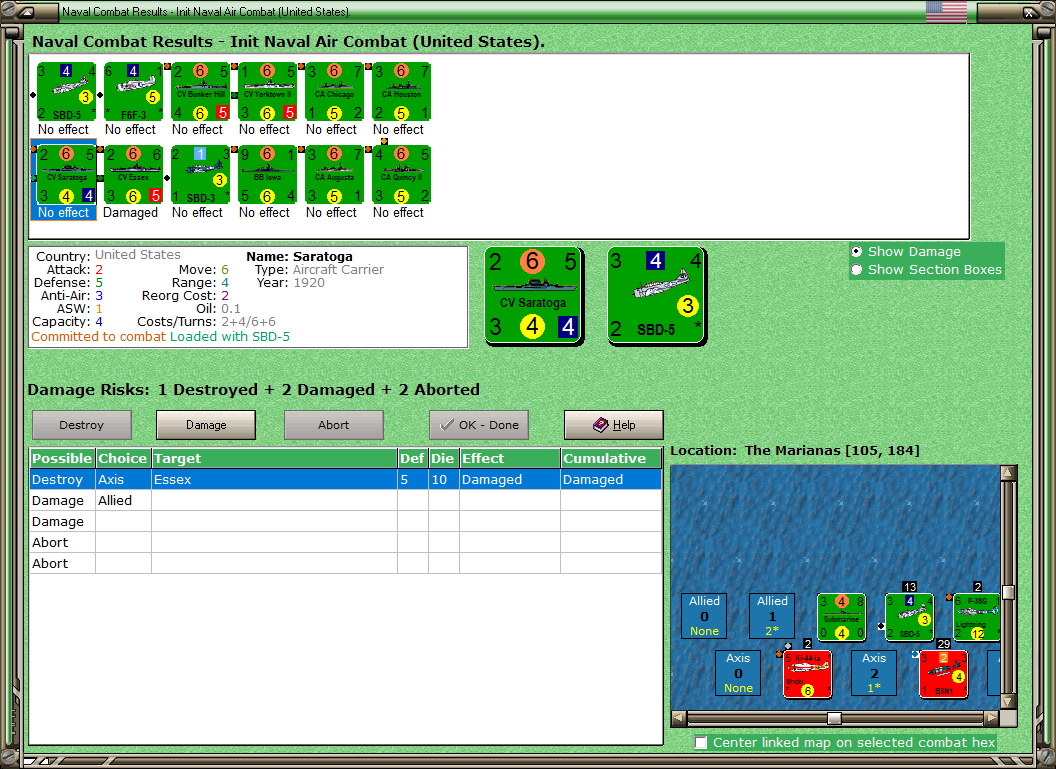The image size is (1056, 769).
Task: Click the P-38G Lightning counter on map
Action: click(x=976, y=617)
